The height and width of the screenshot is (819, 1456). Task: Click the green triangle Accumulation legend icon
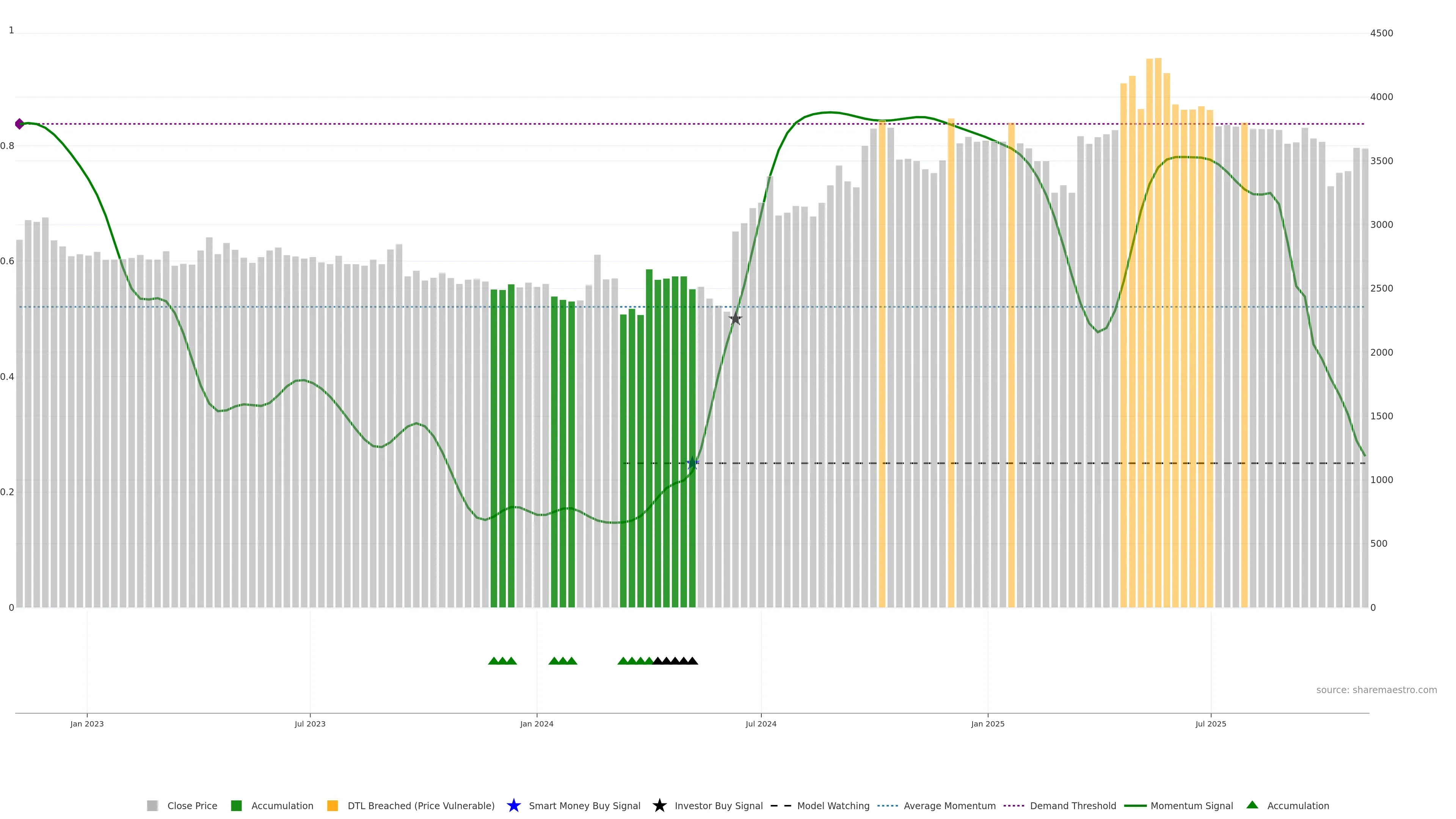1252,805
